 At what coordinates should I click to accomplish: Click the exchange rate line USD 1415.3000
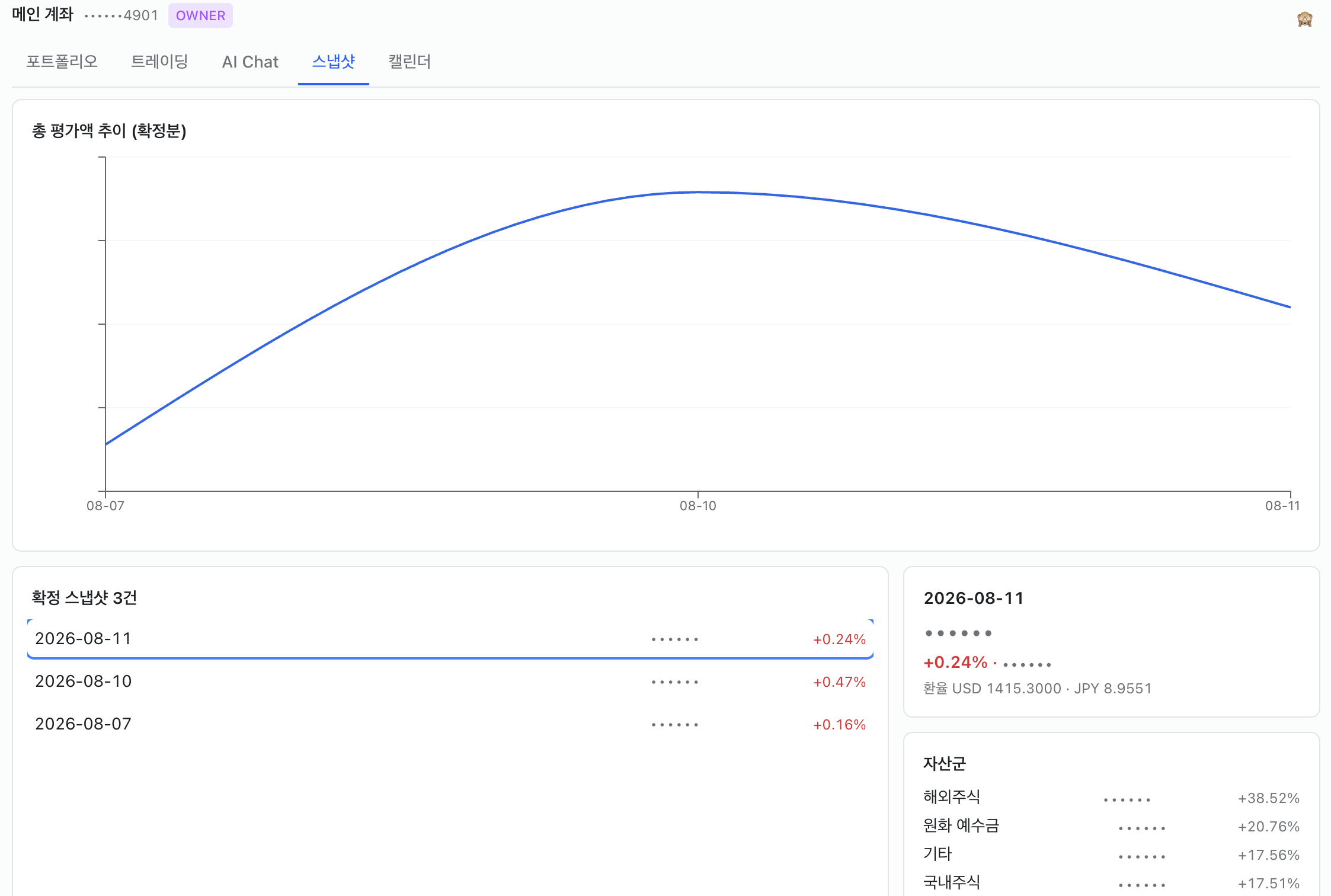pyautogui.click(x=1037, y=689)
